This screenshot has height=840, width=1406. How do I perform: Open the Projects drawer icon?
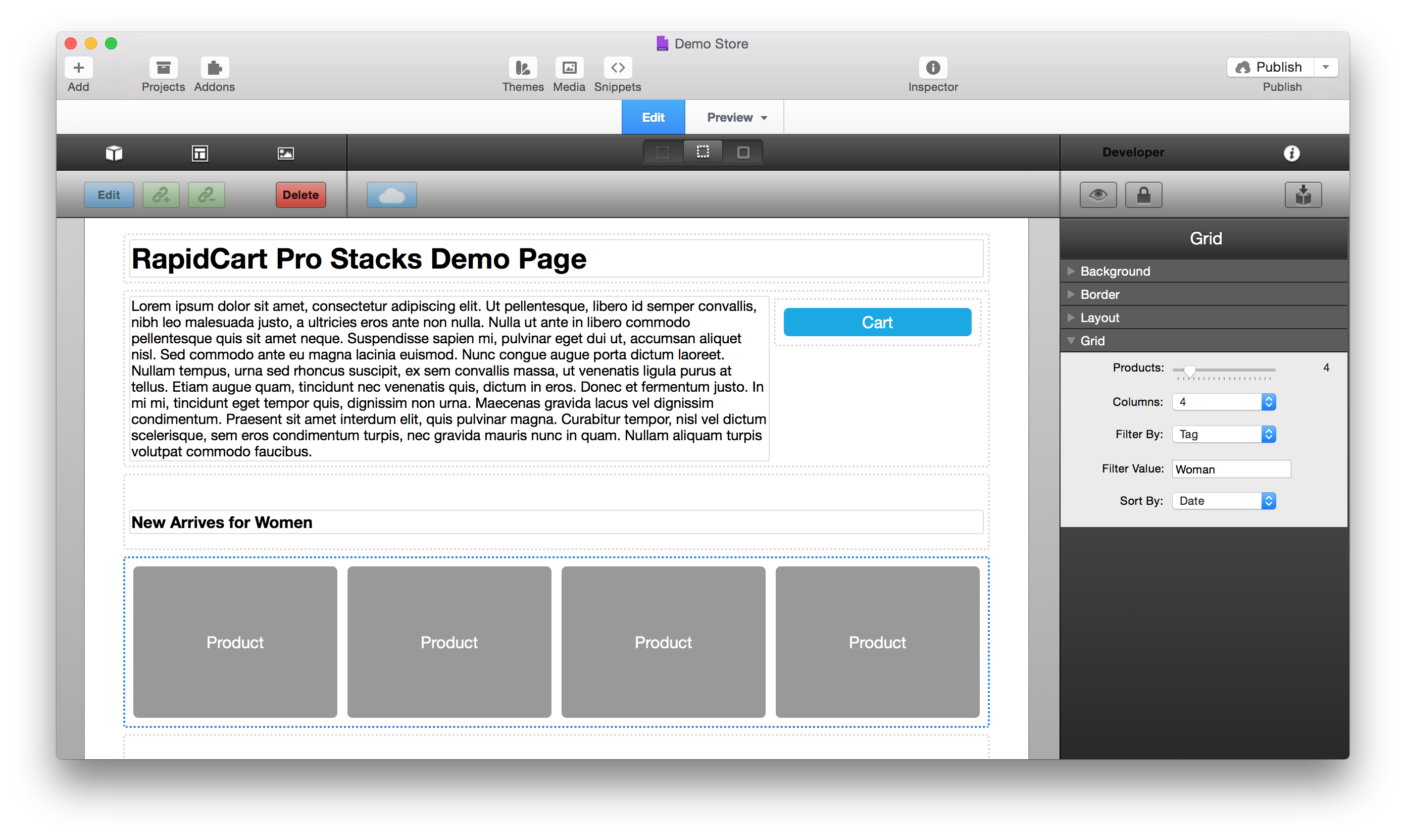[163, 68]
